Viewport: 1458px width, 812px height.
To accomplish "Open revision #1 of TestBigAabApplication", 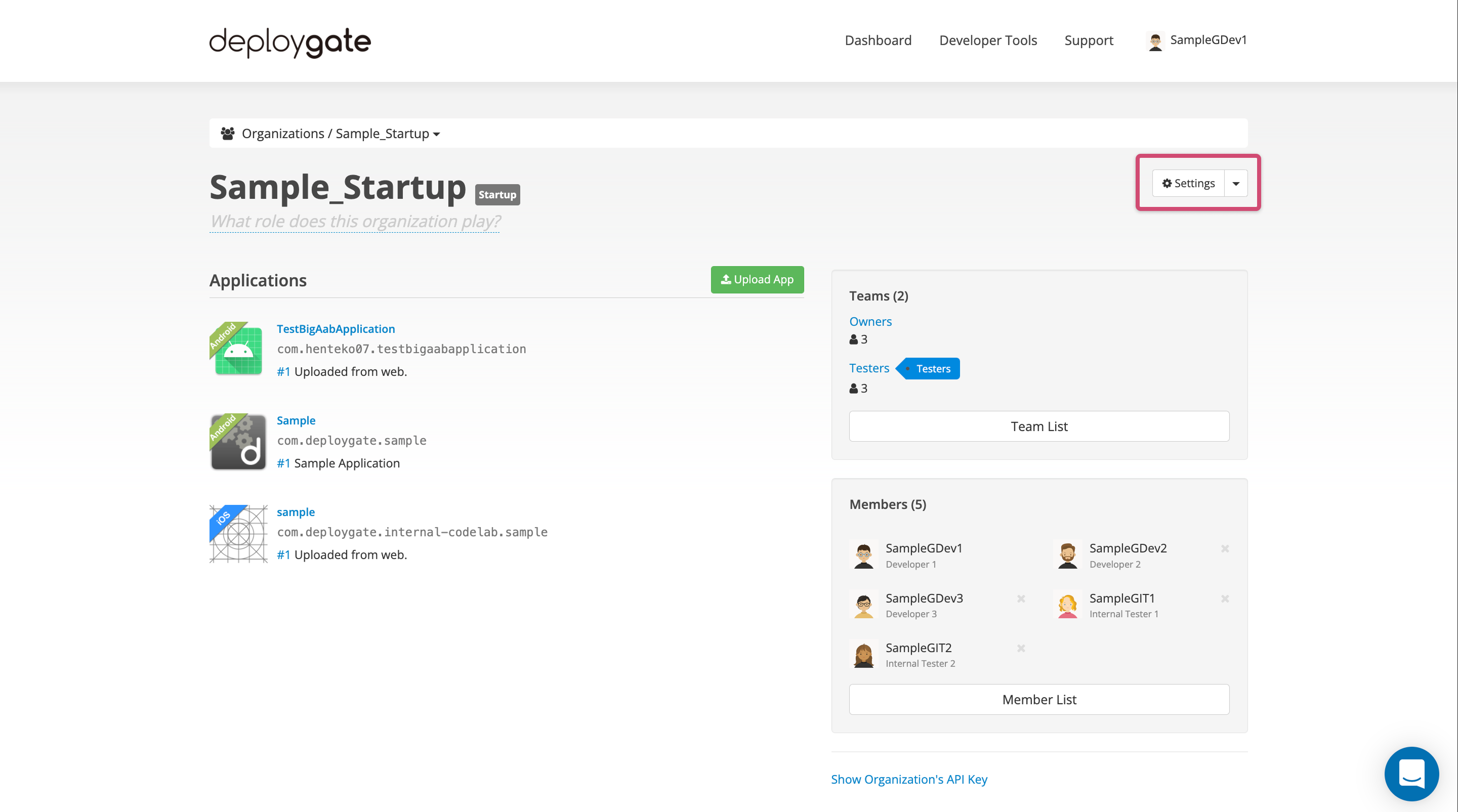I will point(283,372).
